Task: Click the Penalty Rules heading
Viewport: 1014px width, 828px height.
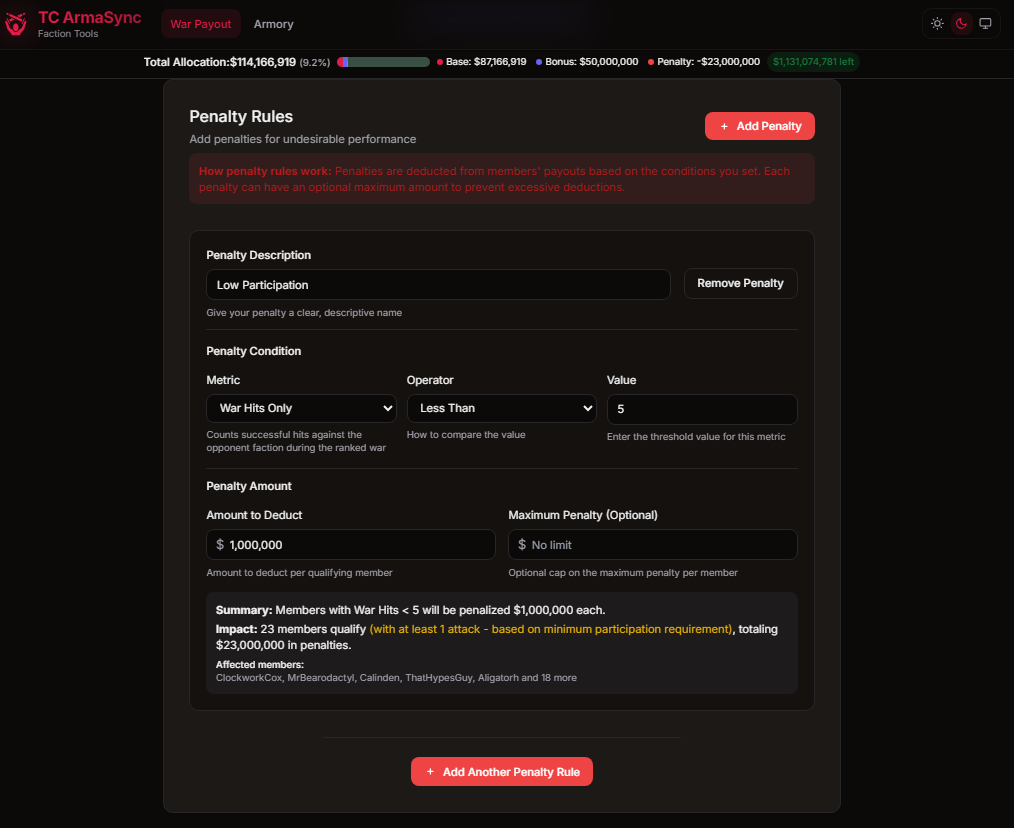Action: (241, 116)
